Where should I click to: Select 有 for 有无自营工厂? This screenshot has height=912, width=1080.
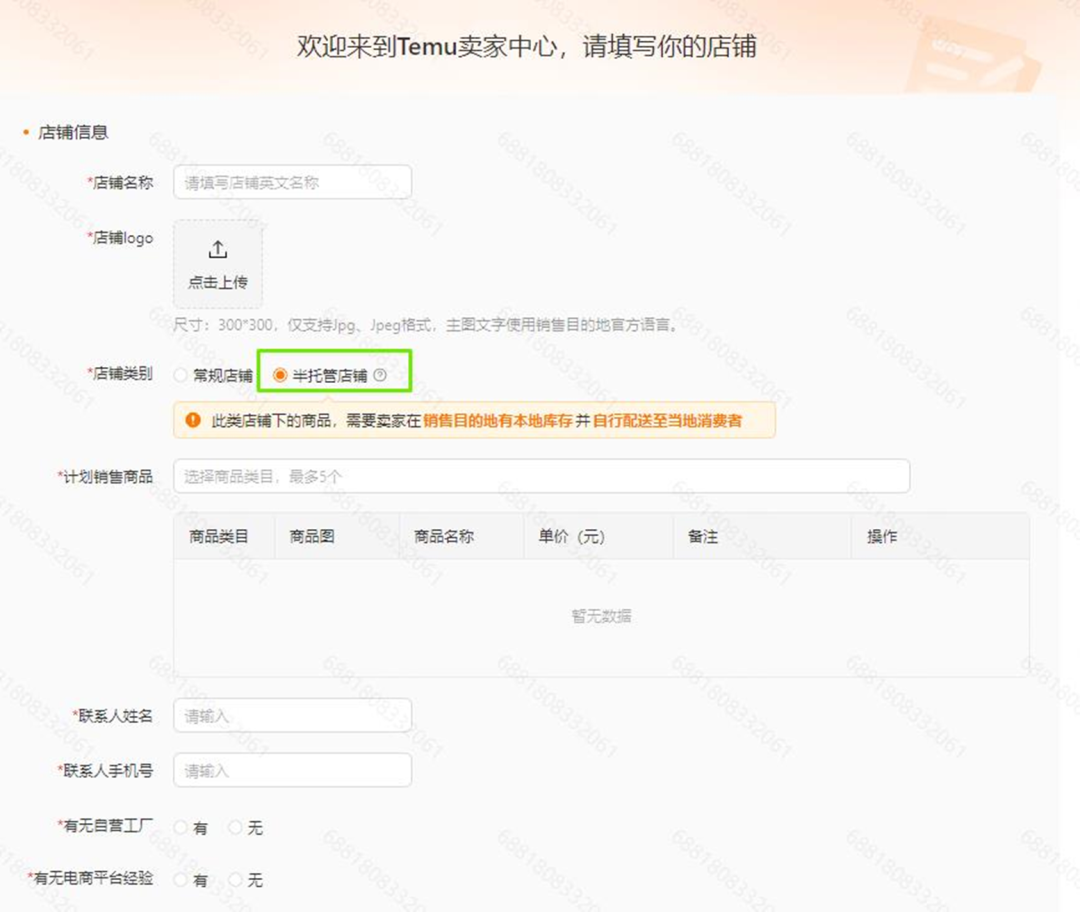(180, 827)
